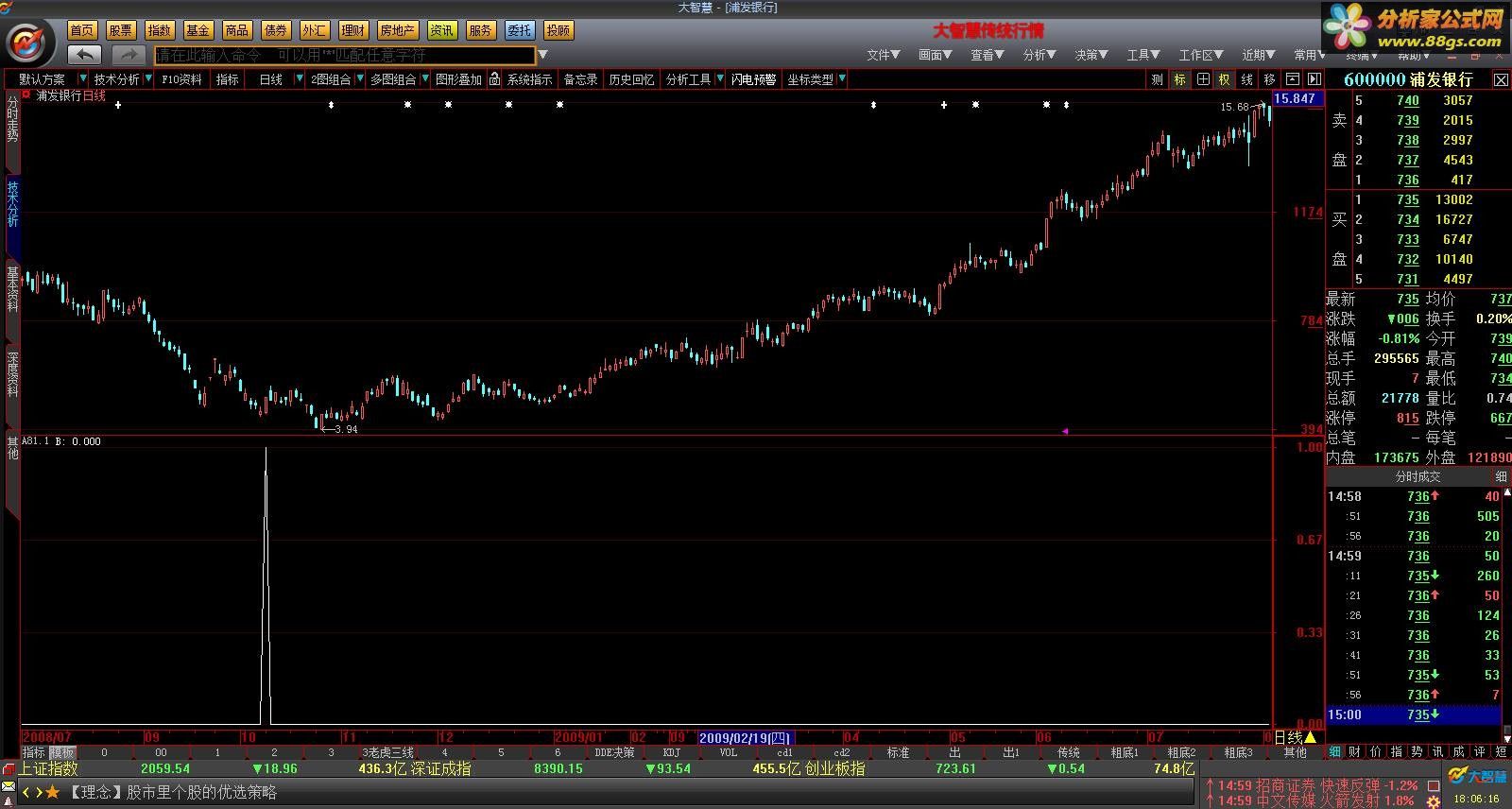Viewport: 1512px width, 809px height.
Task: Open the 委托 trading button
Action: (x=520, y=30)
